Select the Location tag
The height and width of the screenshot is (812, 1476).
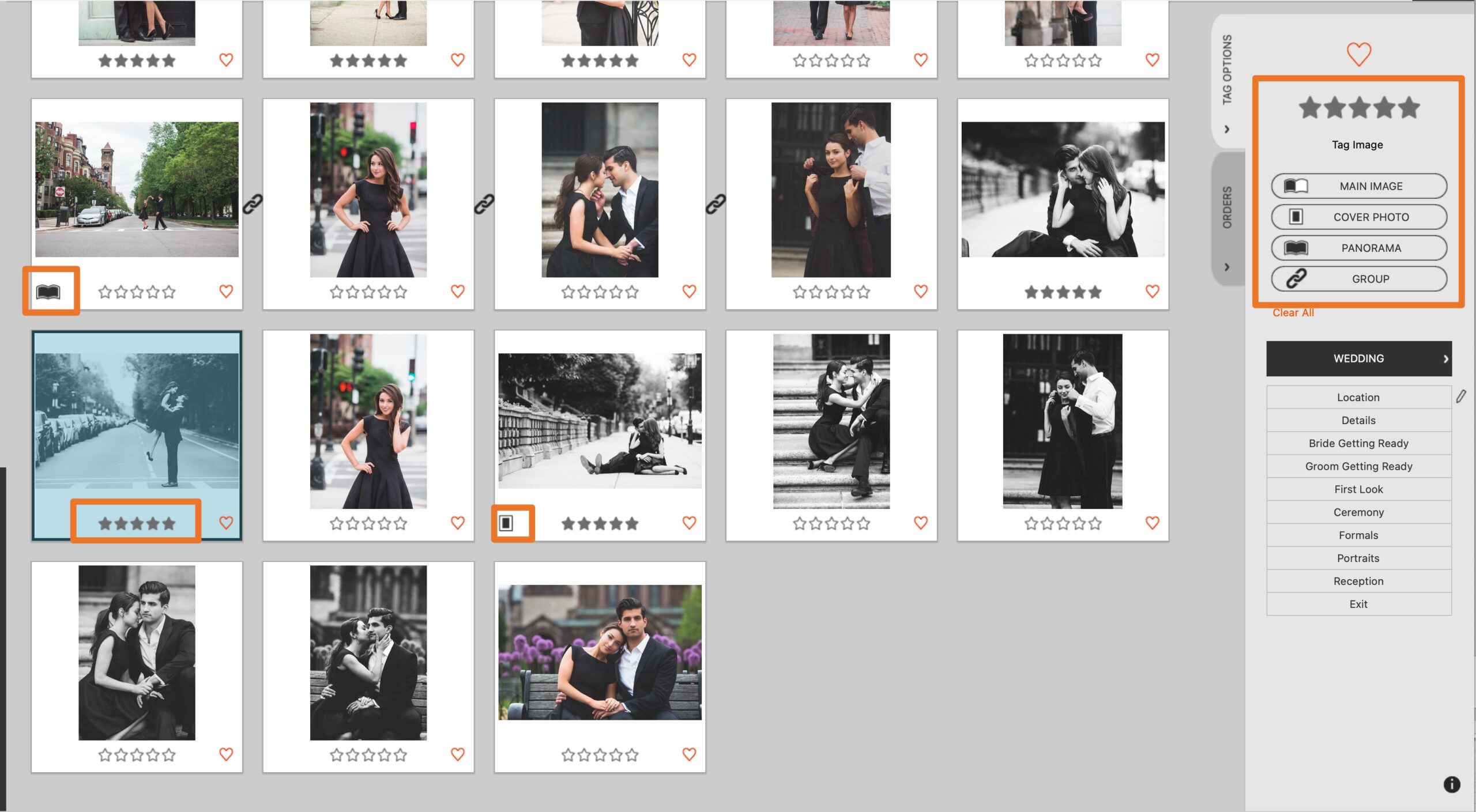[x=1358, y=397]
